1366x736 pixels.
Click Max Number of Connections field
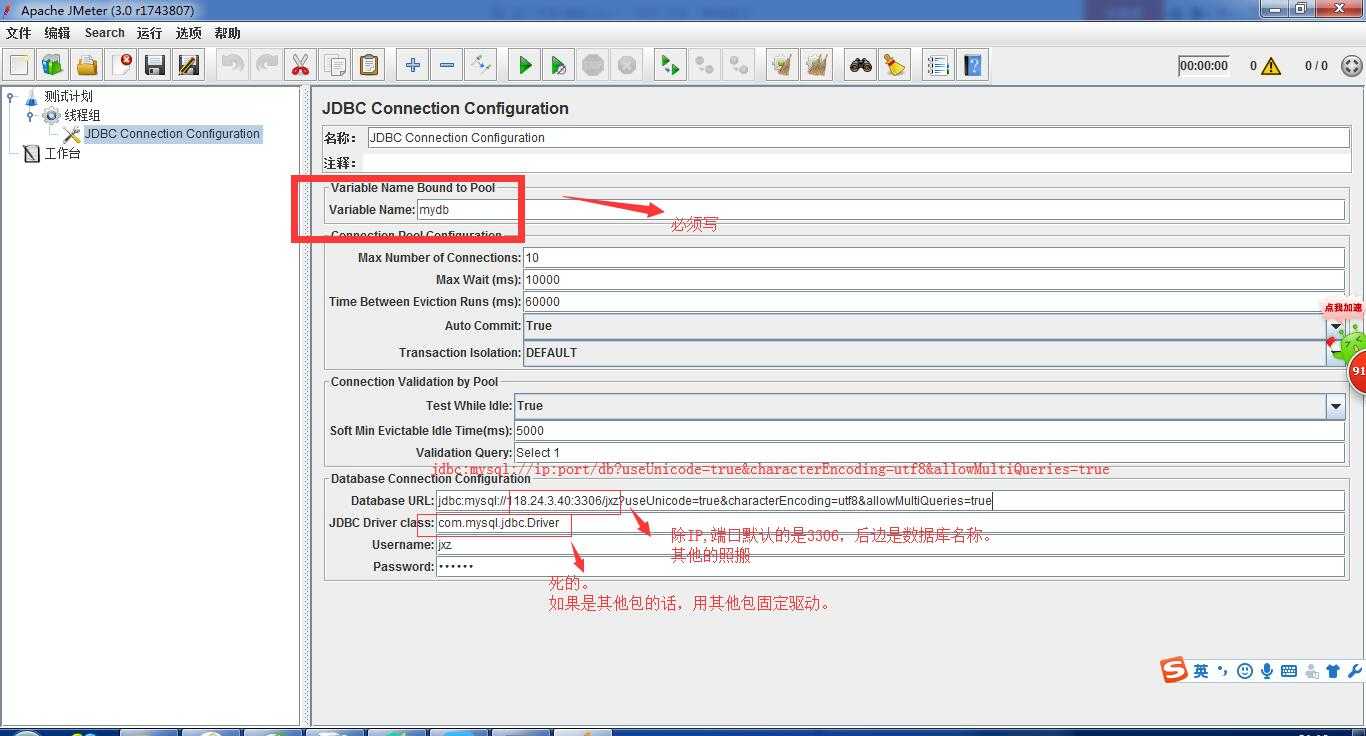point(934,258)
